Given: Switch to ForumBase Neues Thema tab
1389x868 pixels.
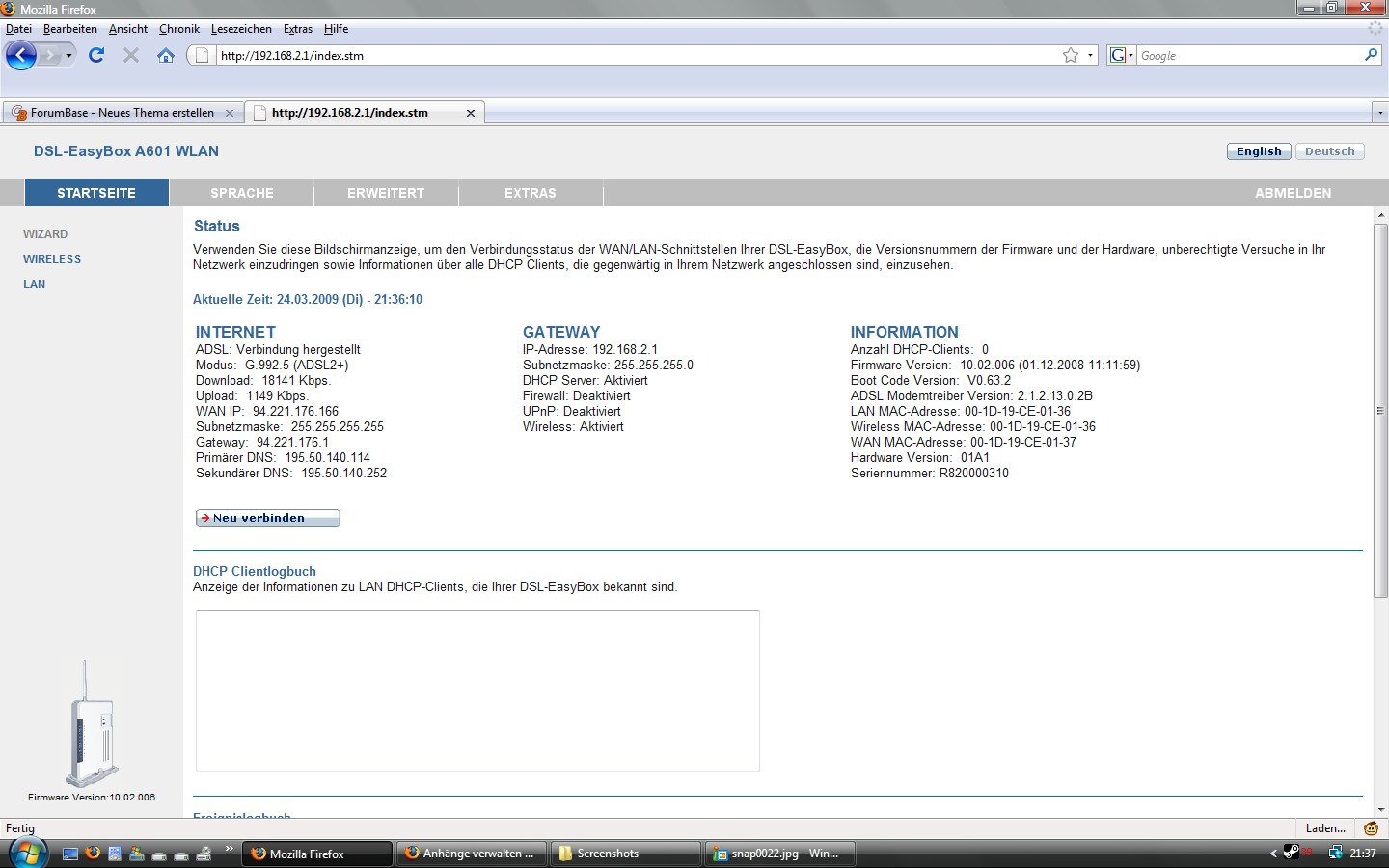Looking at the screenshot, I should pos(123,113).
